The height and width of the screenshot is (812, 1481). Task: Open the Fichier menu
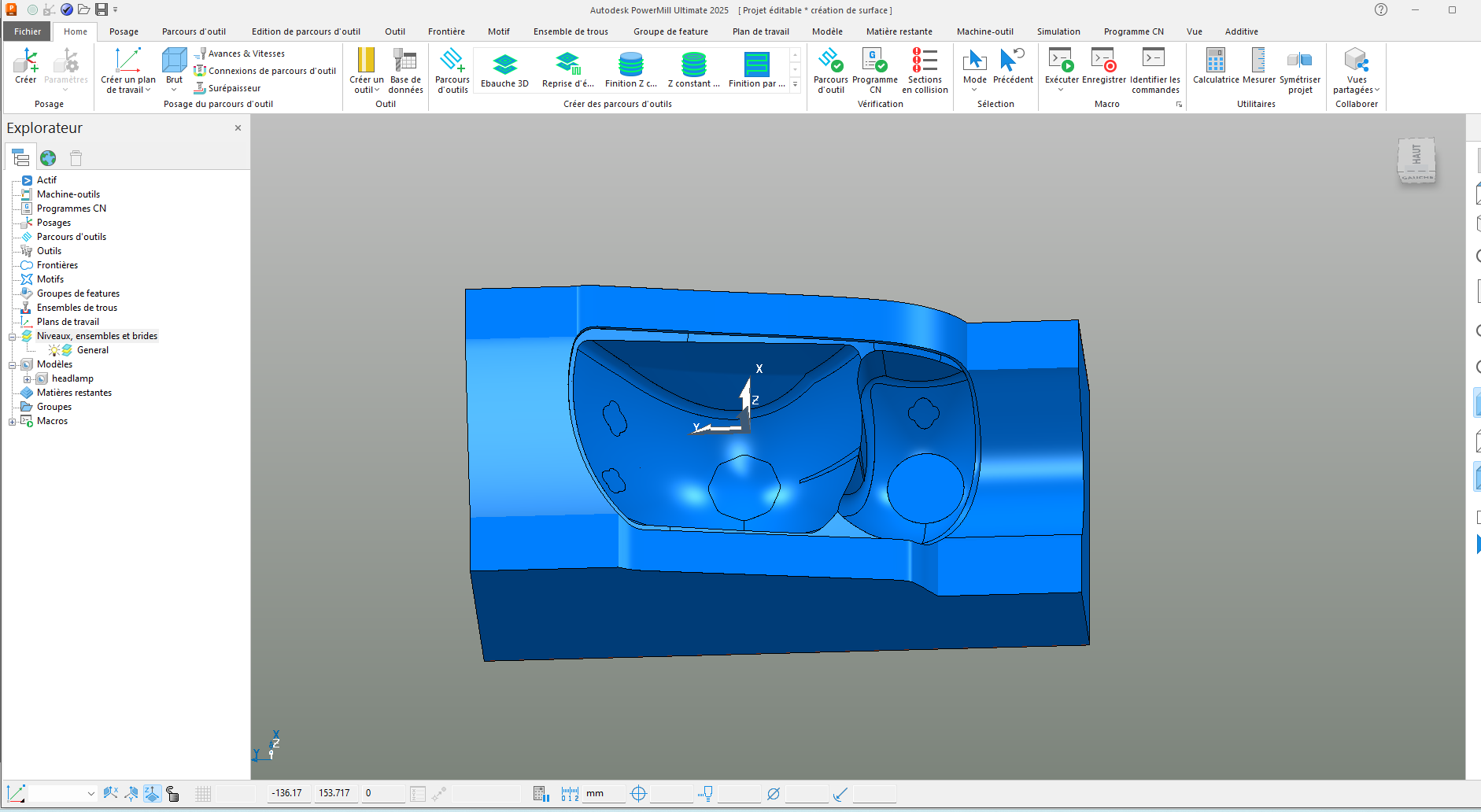(27, 31)
